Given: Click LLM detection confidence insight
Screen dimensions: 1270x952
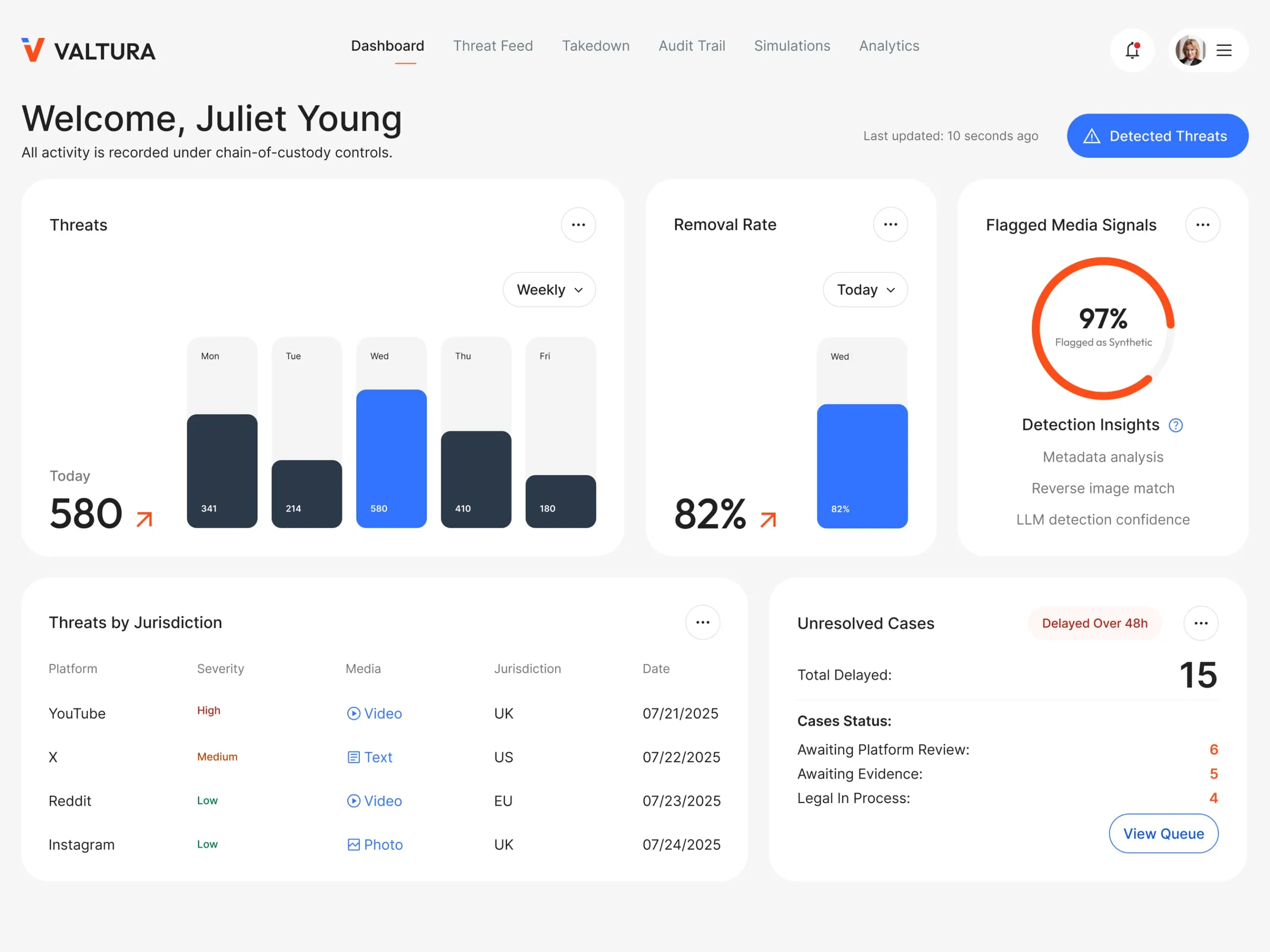Looking at the screenshot, I should coord(1103,519).
